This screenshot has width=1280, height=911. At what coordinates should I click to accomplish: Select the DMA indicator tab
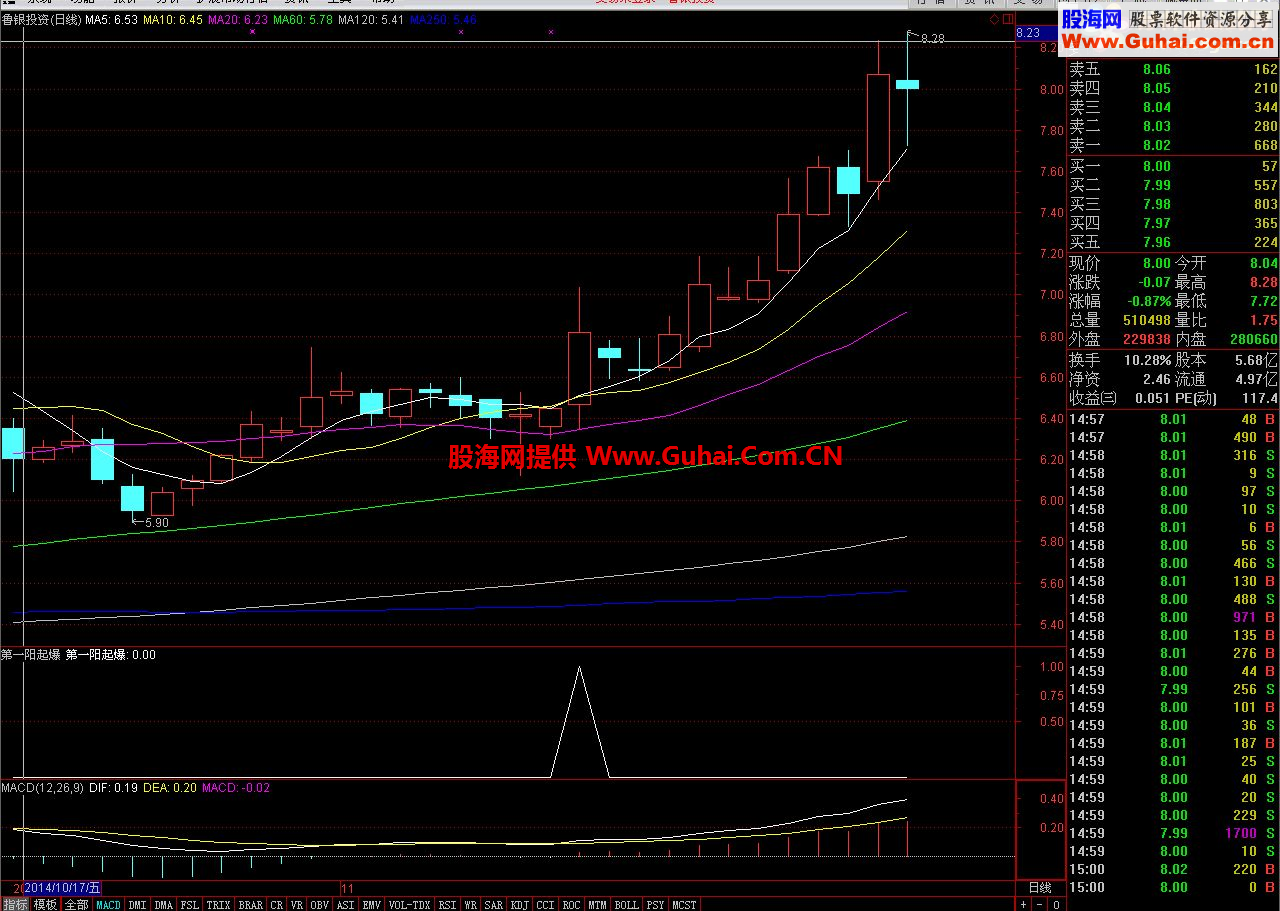coord(164,904)
